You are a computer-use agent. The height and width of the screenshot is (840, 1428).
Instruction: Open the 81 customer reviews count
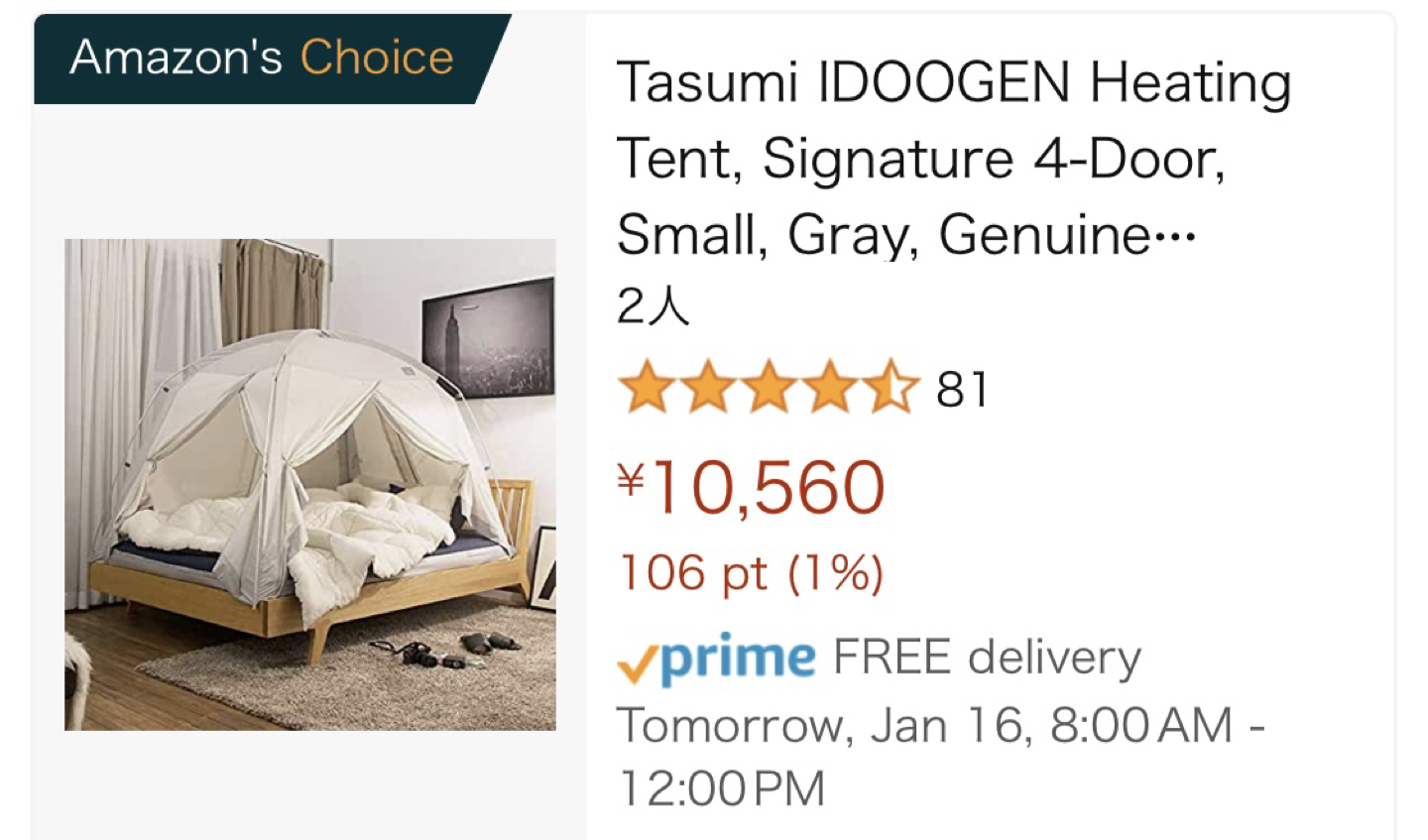[962, 390]
